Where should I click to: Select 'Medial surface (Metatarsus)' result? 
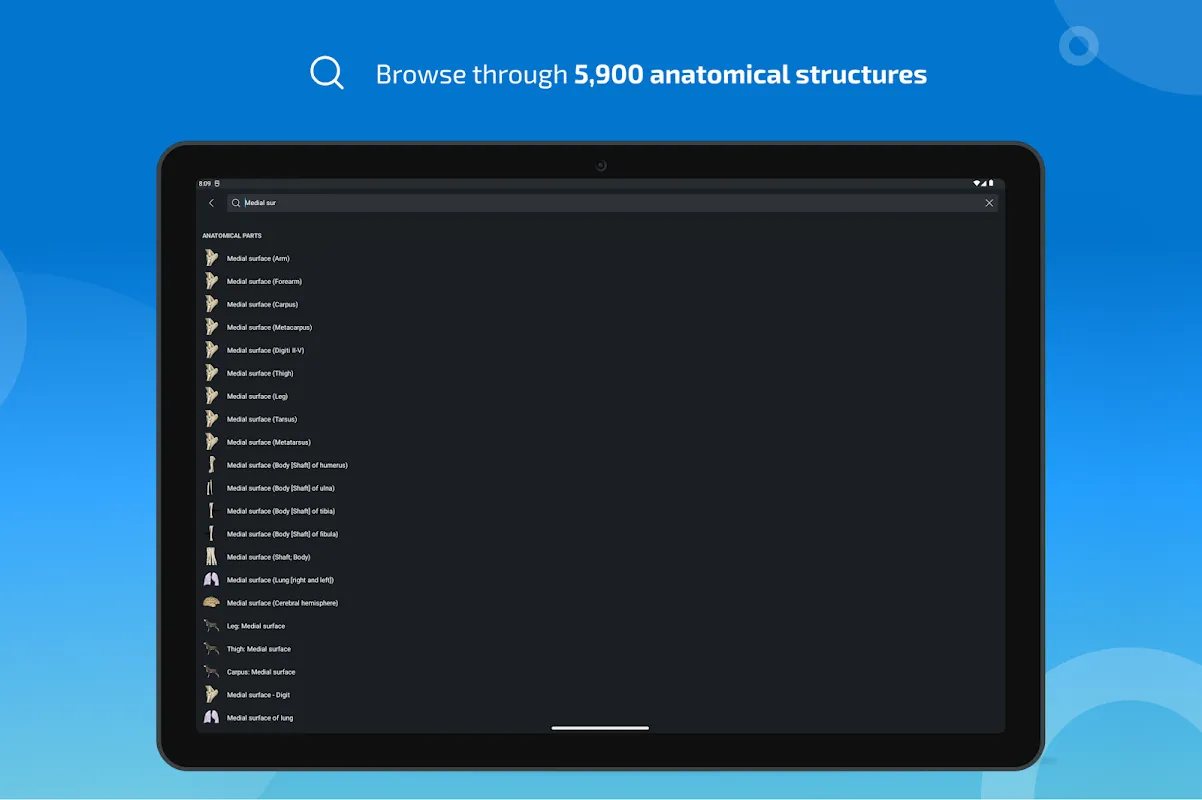[x=268, y=443]
